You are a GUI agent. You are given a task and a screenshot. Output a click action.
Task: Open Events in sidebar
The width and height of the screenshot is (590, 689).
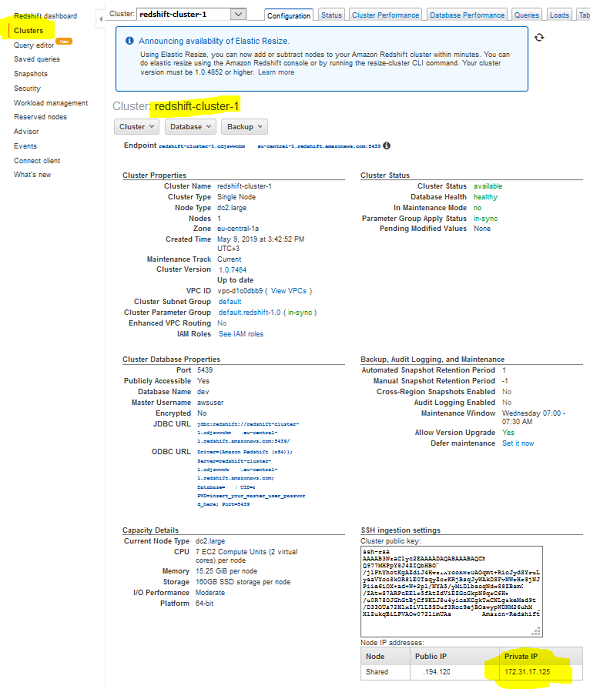[25, 146]
